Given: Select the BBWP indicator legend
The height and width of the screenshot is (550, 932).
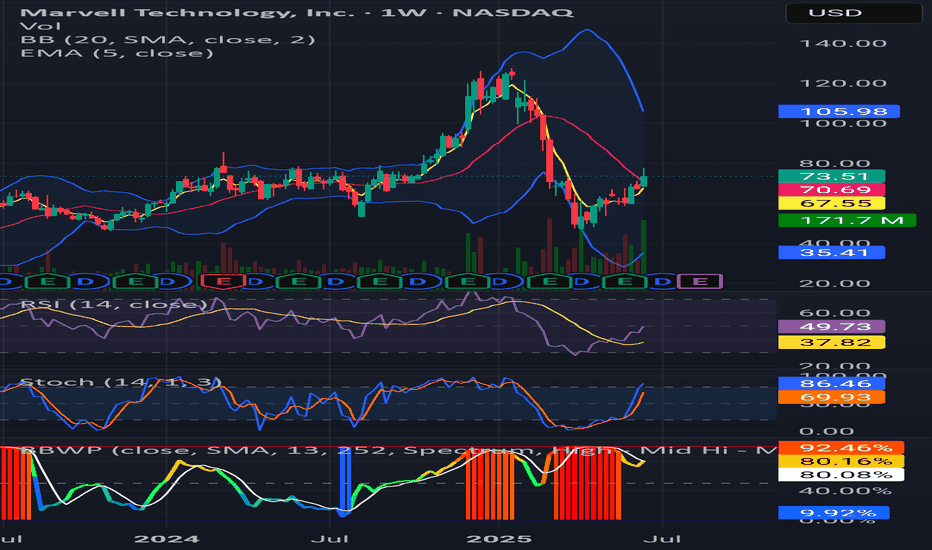Looking at the screenshot, I should (398, 450).
